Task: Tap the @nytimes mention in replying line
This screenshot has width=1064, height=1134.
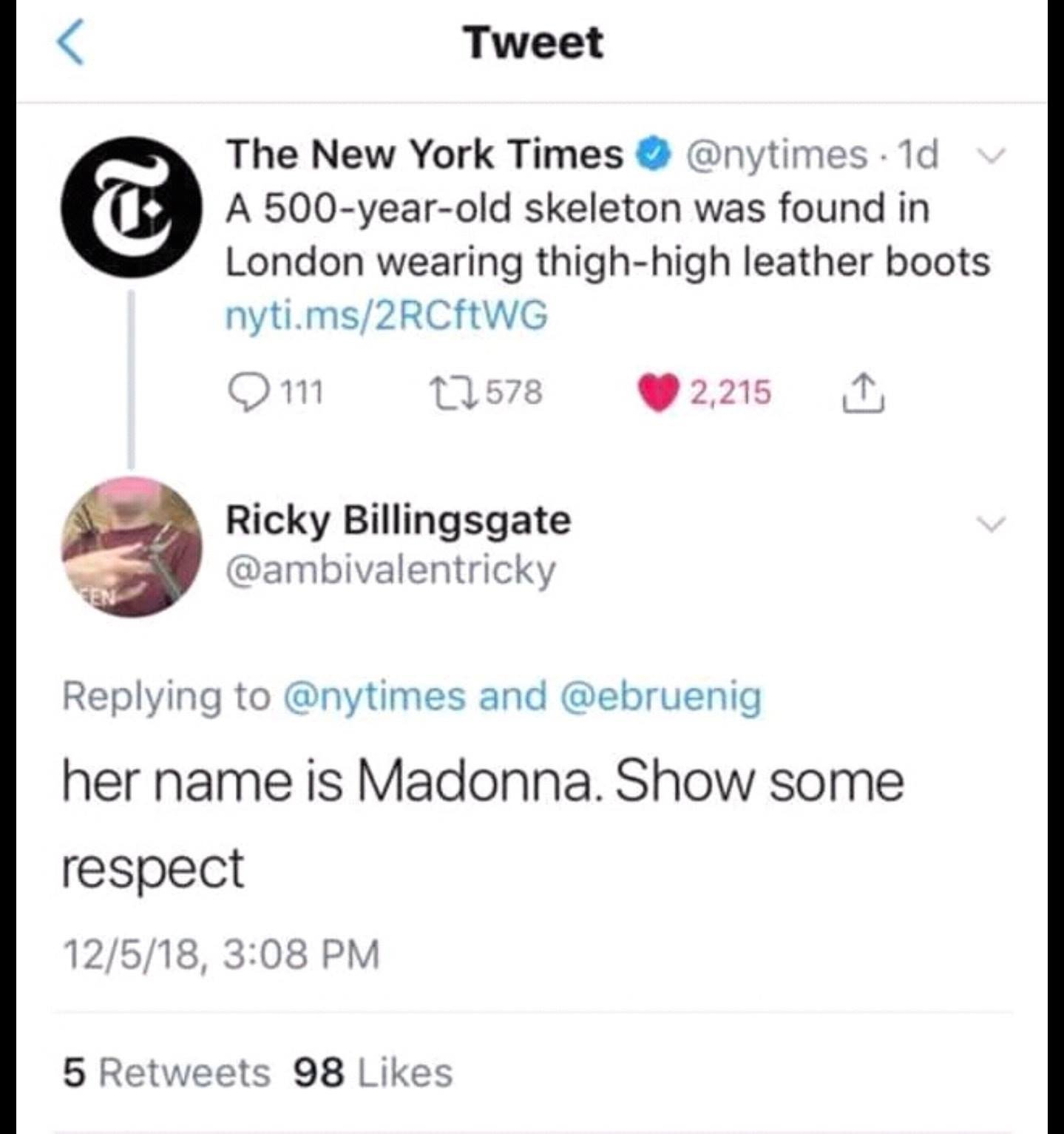Action: pos(374,697)
